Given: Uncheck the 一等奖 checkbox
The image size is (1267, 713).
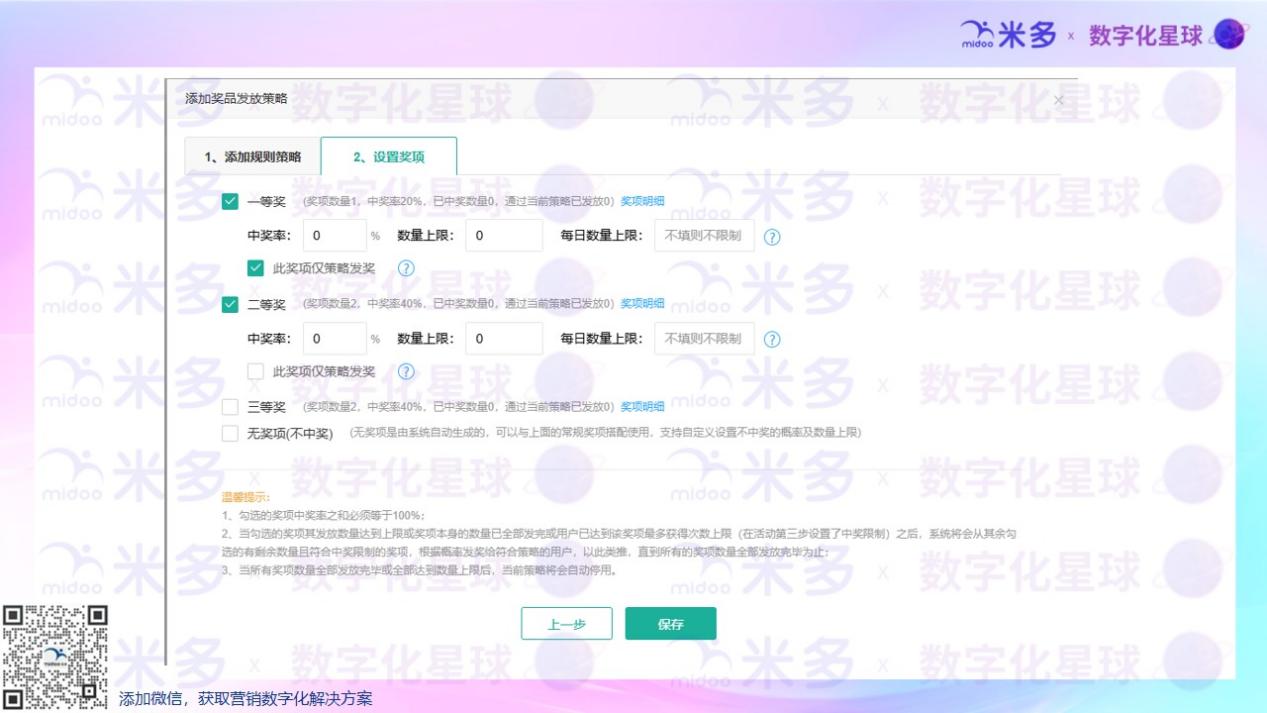Looking at the screenshot, I should point(230,202).
